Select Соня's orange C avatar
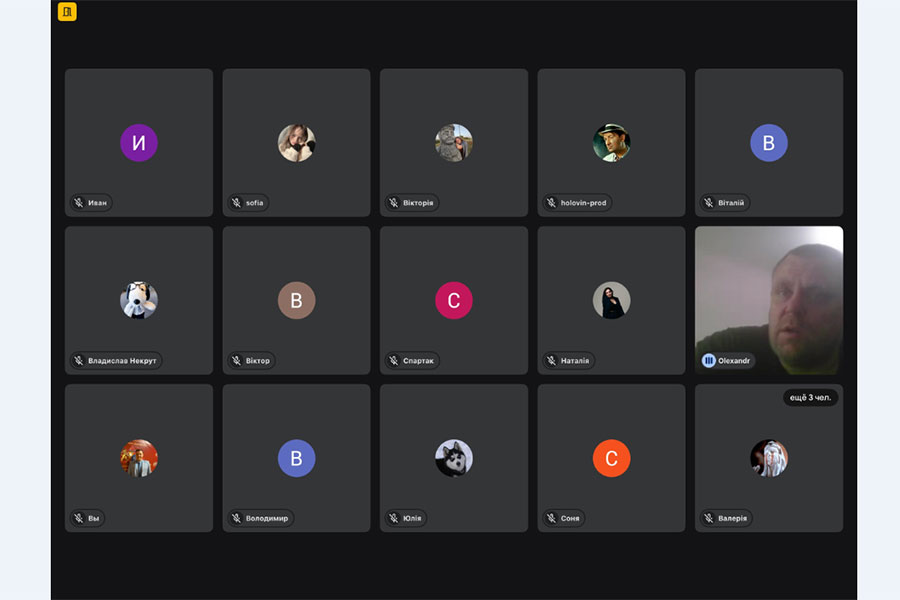The height and width of the screenshot is (600, 900). pos(611,458)
